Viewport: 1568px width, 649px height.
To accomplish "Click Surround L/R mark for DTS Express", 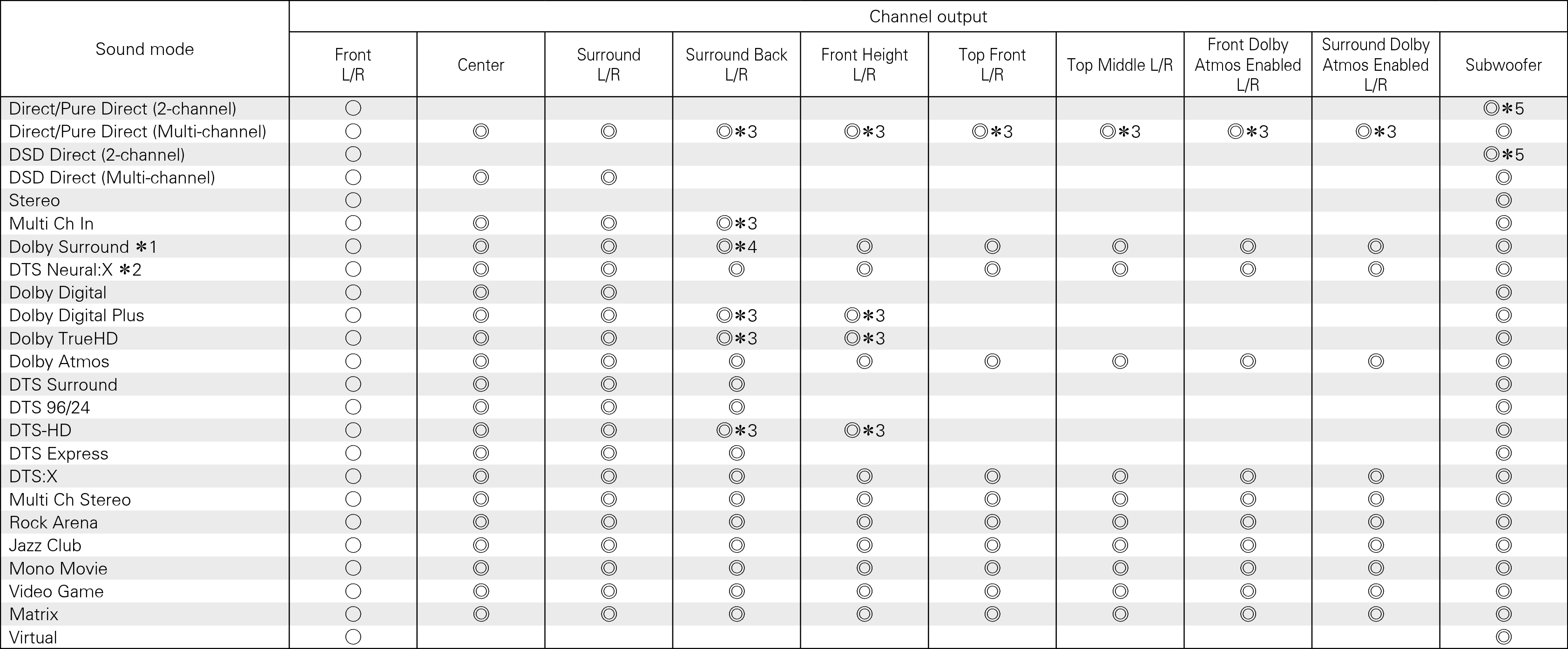I will 608,453.
